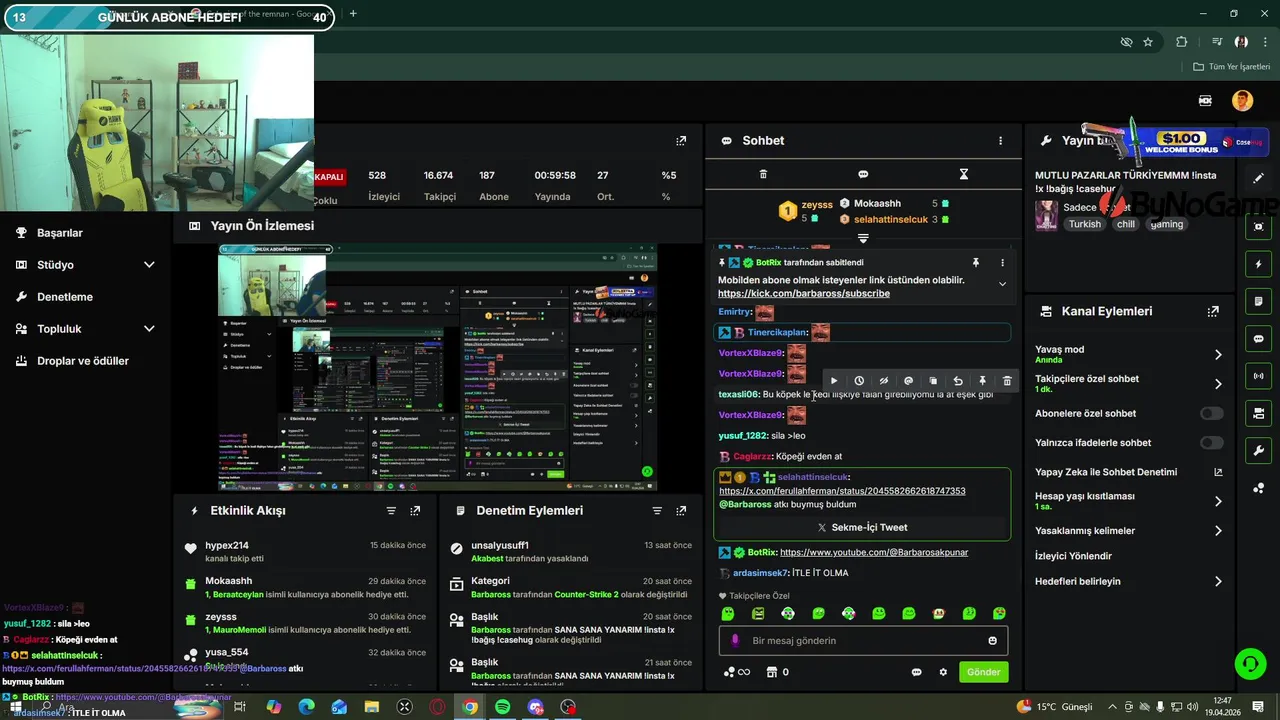Click the speech bubble icon in chat toolbar
1280x720 pixels.
click(863, 174)
